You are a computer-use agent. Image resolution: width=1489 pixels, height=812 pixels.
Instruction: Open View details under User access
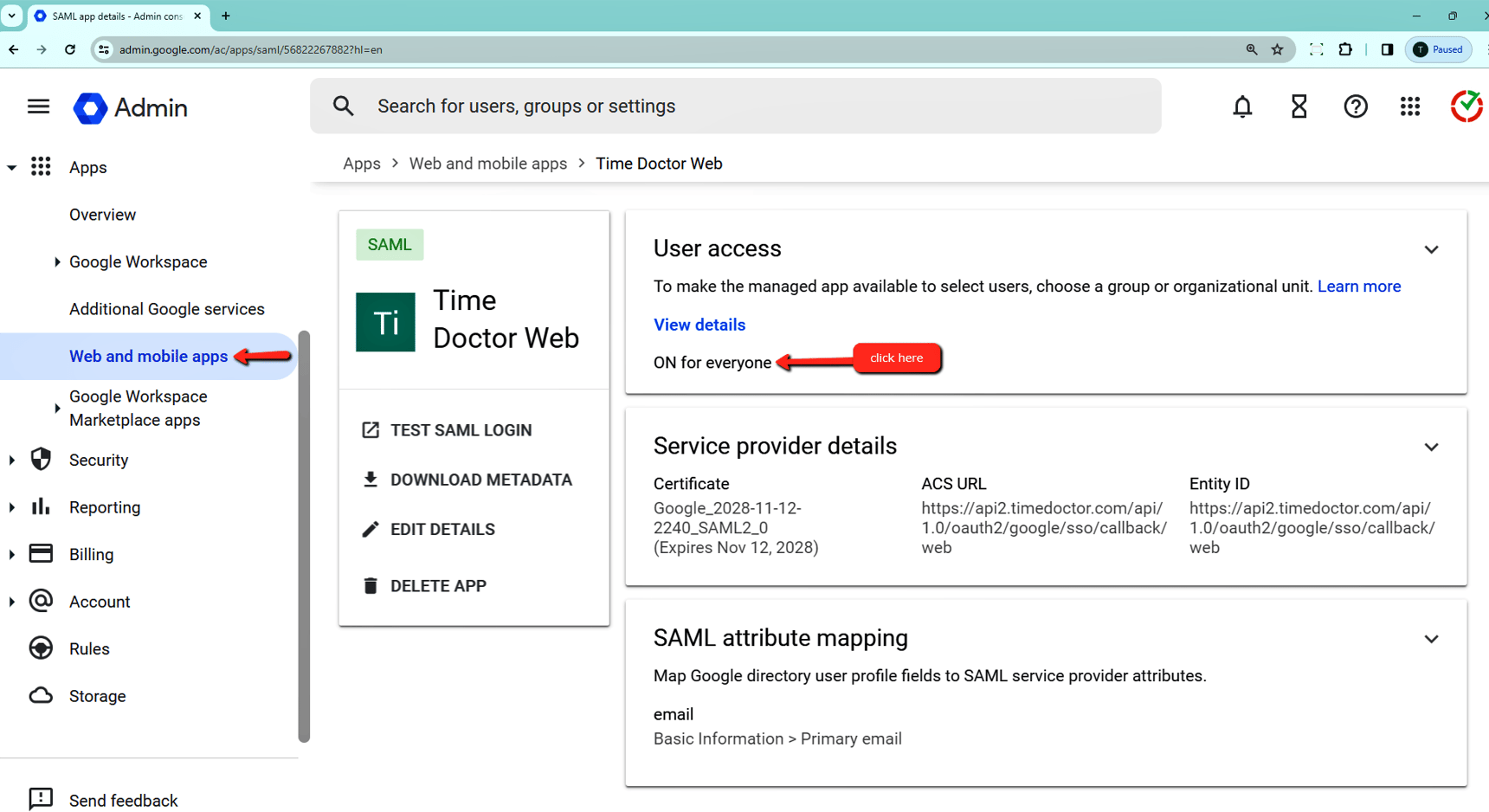click(x=699, y=325)
